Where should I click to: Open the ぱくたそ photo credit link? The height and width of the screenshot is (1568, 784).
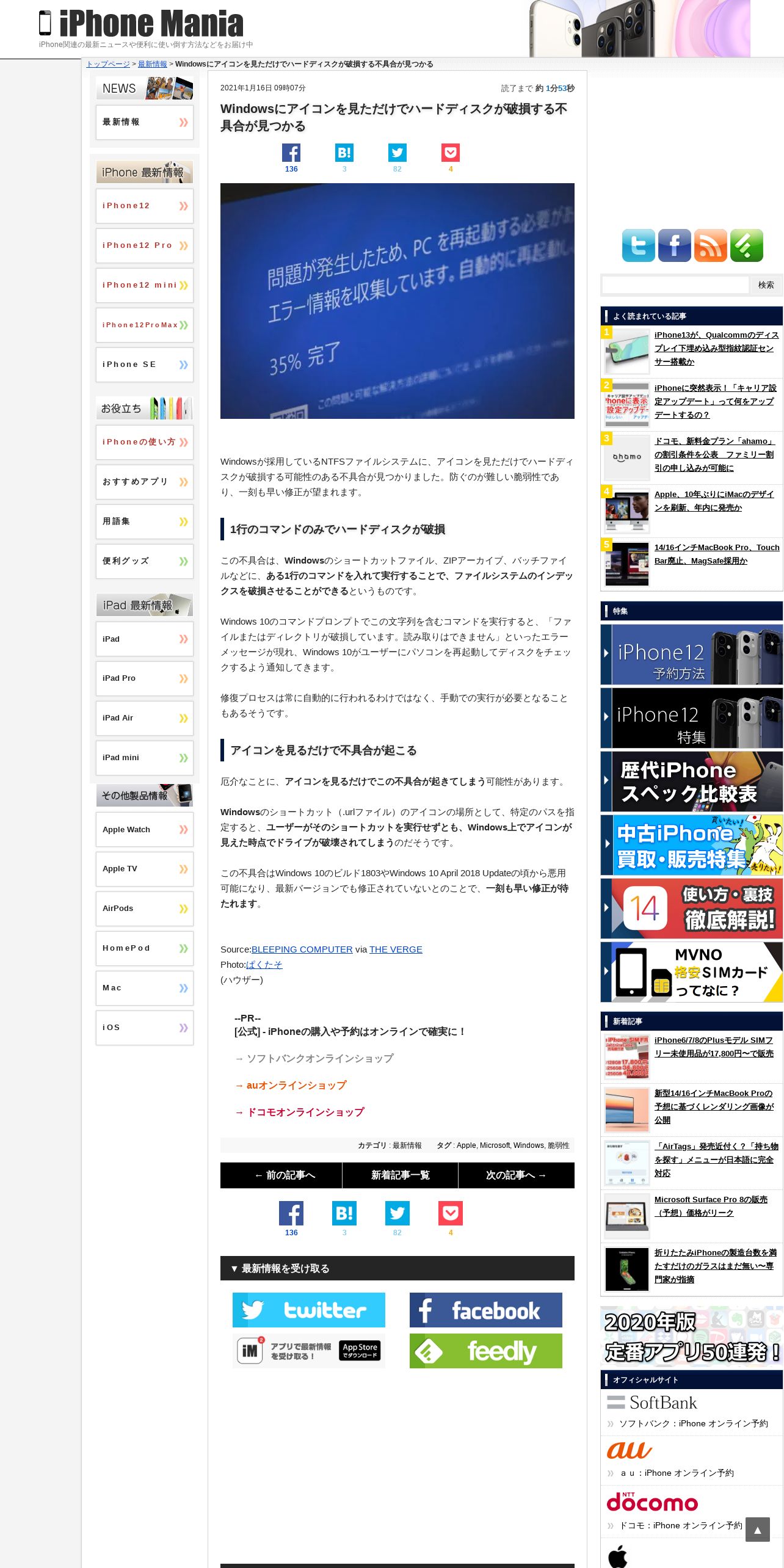264,965
